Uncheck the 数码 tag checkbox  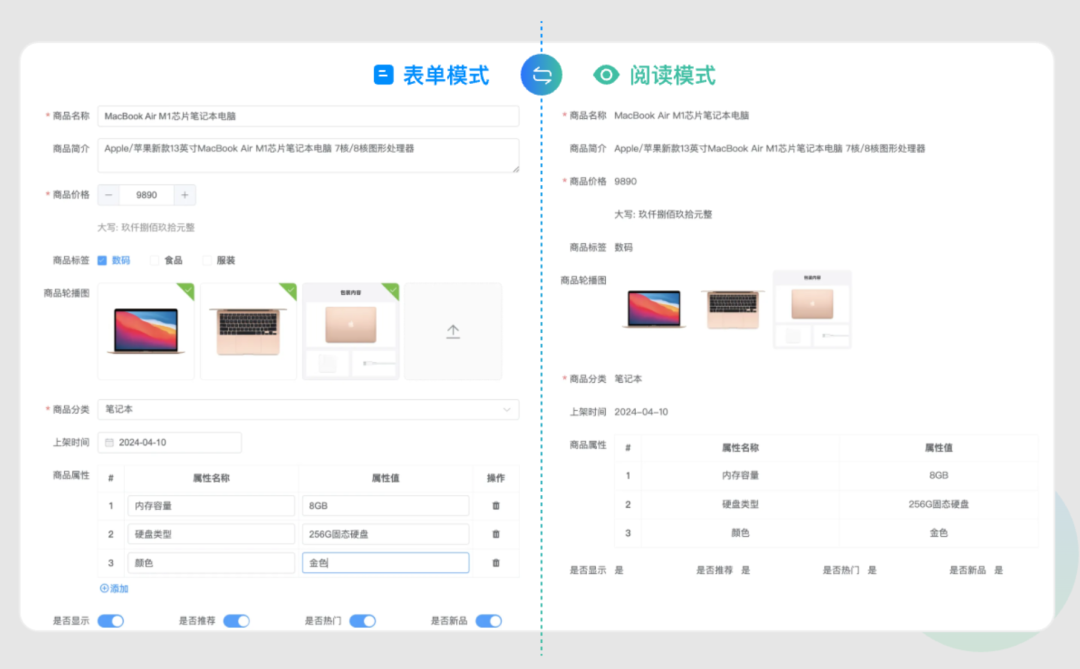(102, 260)
